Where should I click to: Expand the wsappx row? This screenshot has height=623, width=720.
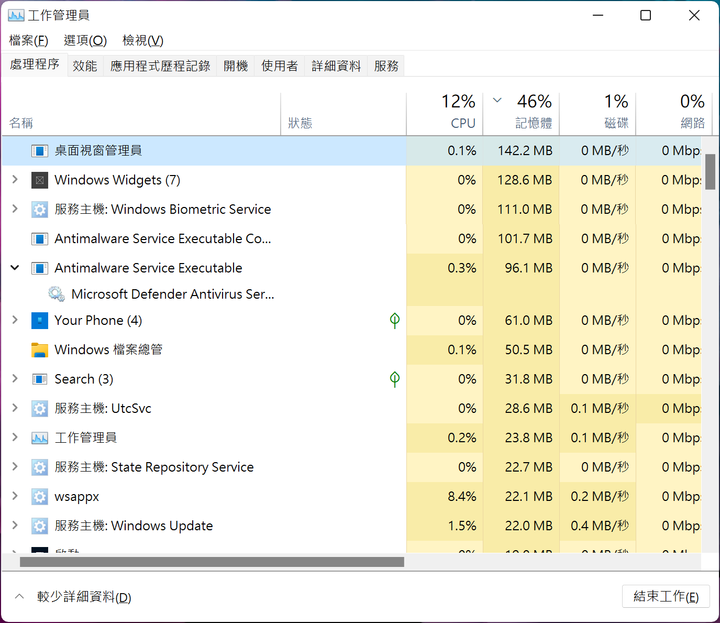click(15, 496)
